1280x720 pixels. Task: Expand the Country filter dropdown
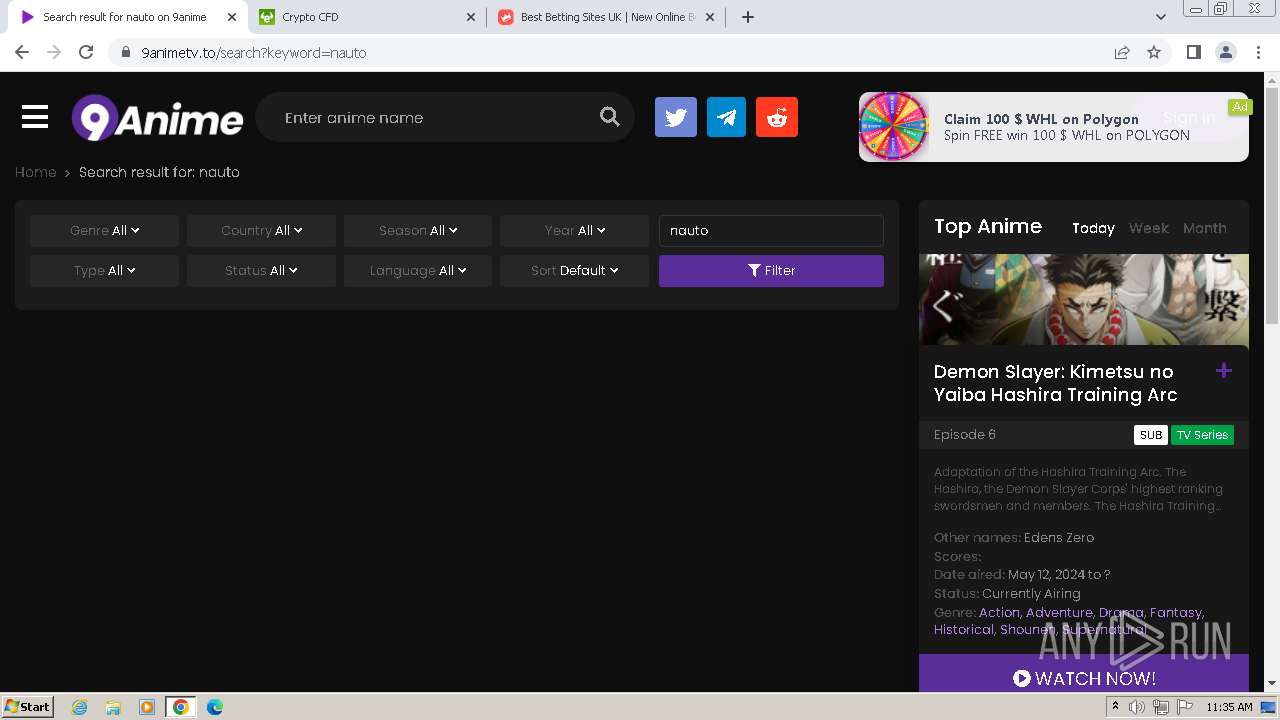[261, 231]
